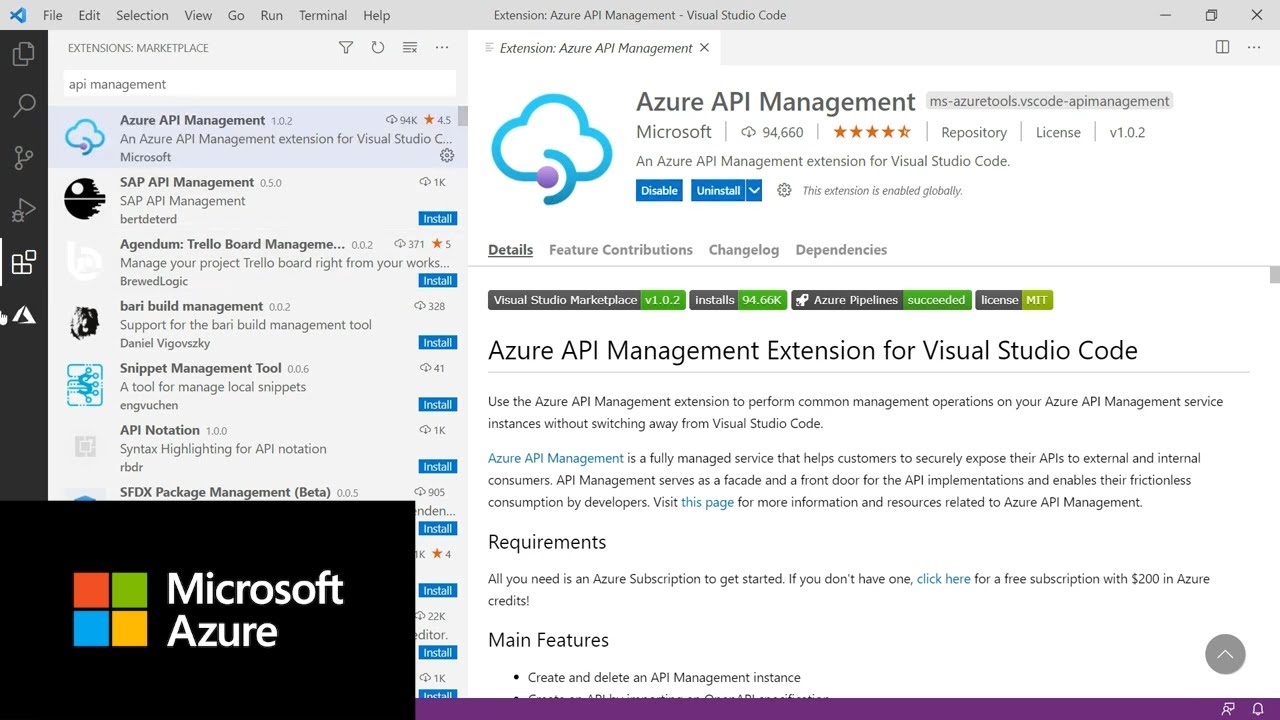Image resolution: width=1280 pixels, height=720 pixels.
Task: Open the File menu
Action: 53,15
